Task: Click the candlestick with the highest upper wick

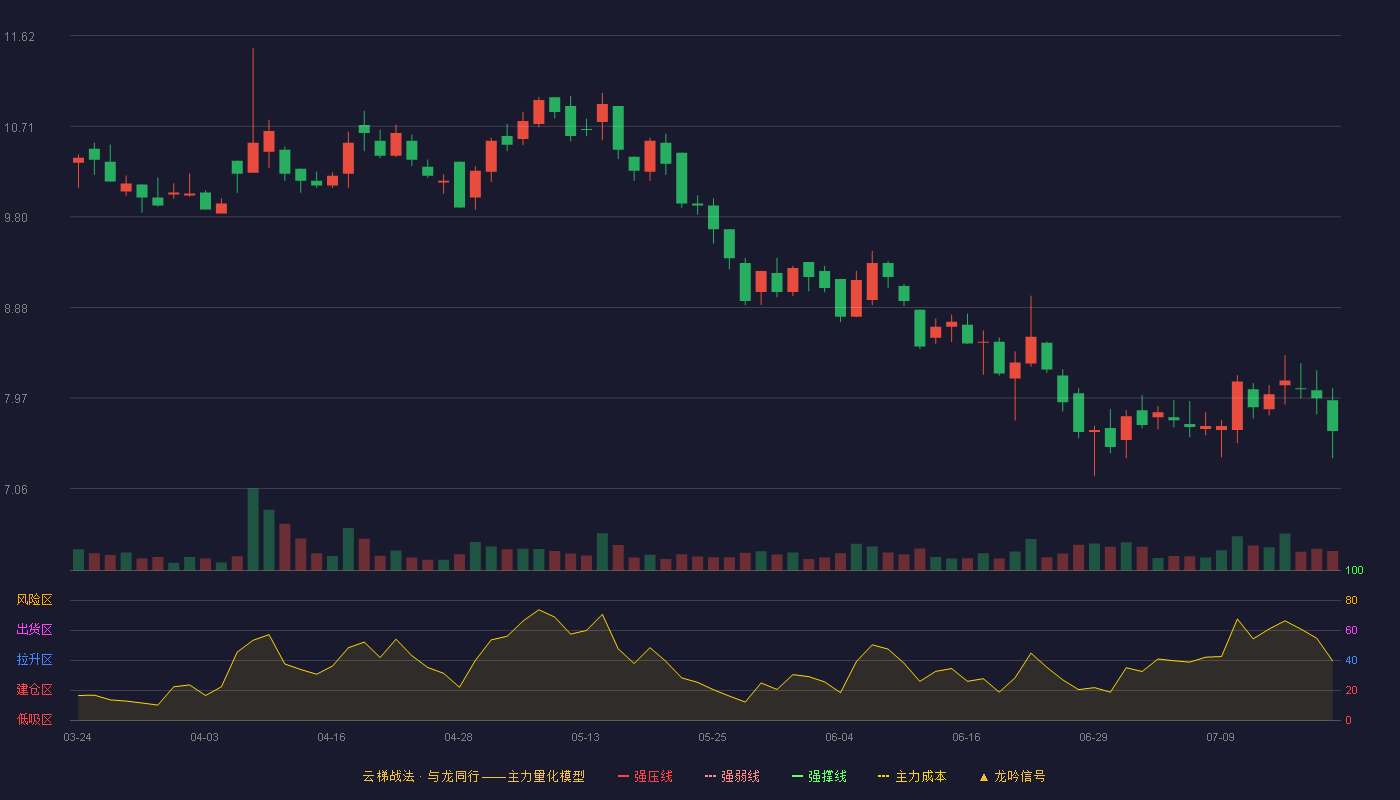Action: click(x=253, y=157)
